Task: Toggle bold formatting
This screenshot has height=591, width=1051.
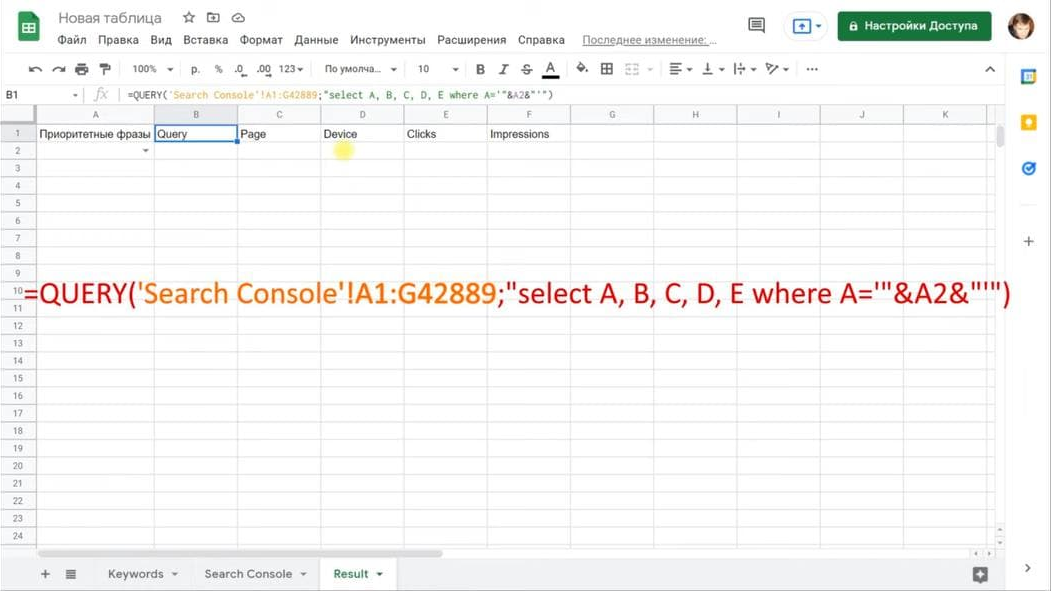Action: 480,69
